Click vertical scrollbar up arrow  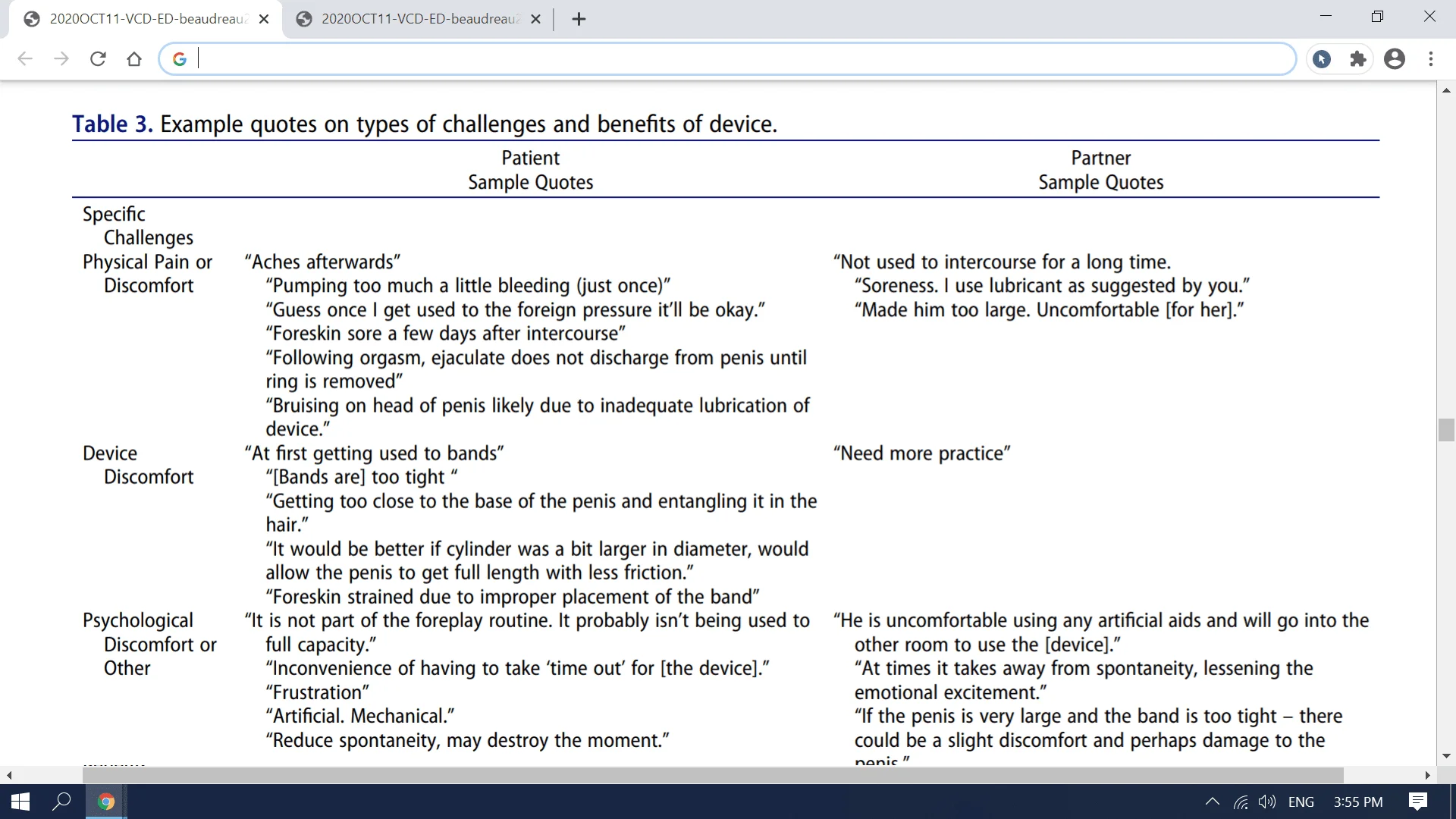(1446, 91)
